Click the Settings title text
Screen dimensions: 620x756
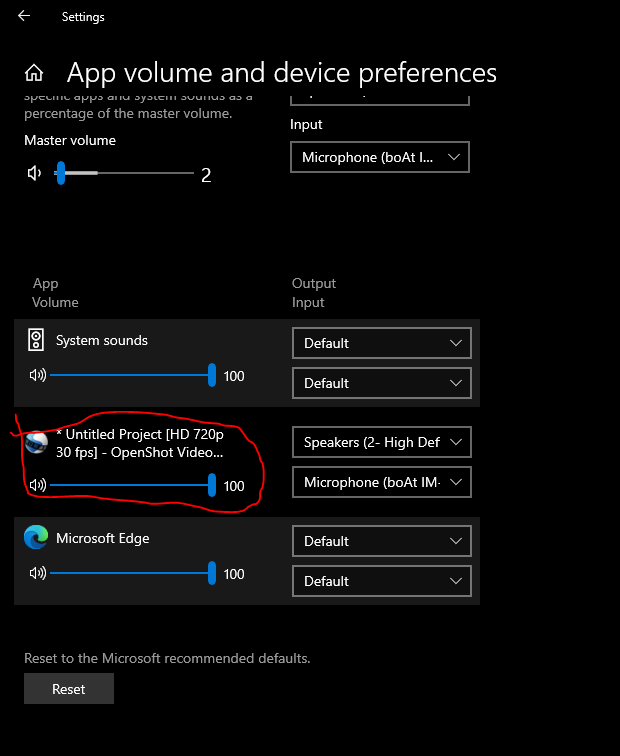[x=83, y=17]
